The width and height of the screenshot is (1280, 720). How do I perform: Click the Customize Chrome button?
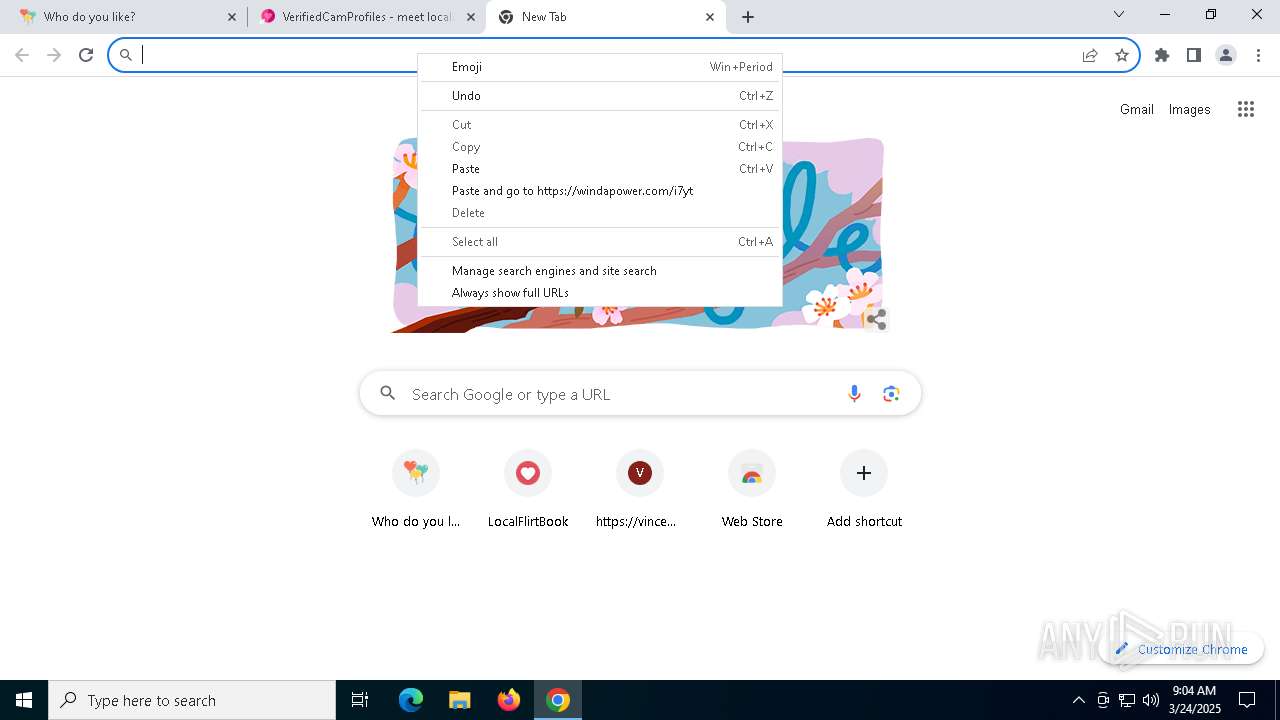[1181, 649]
